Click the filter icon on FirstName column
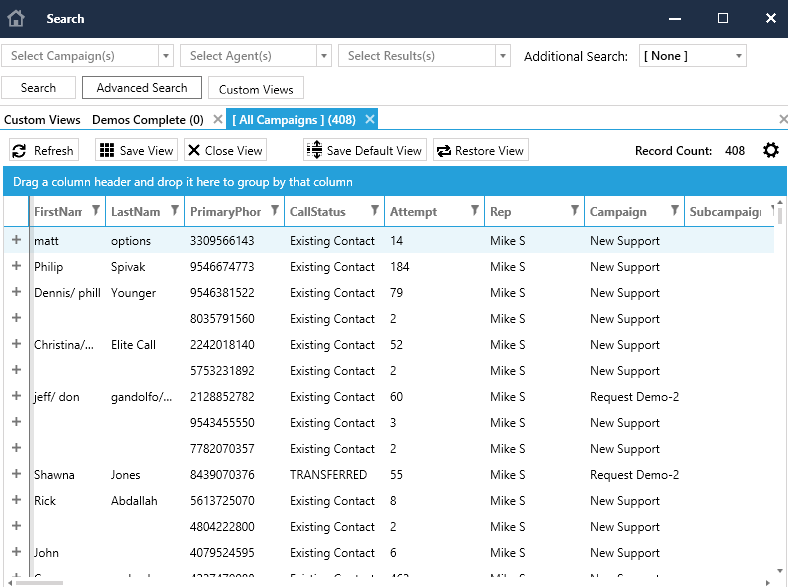Screen dimensions: 788x587 coord(96,211)
